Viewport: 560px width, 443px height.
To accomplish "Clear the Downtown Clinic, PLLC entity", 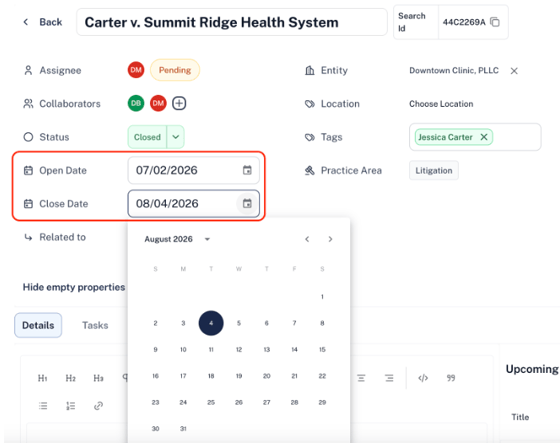I will (x=514, y=71).
